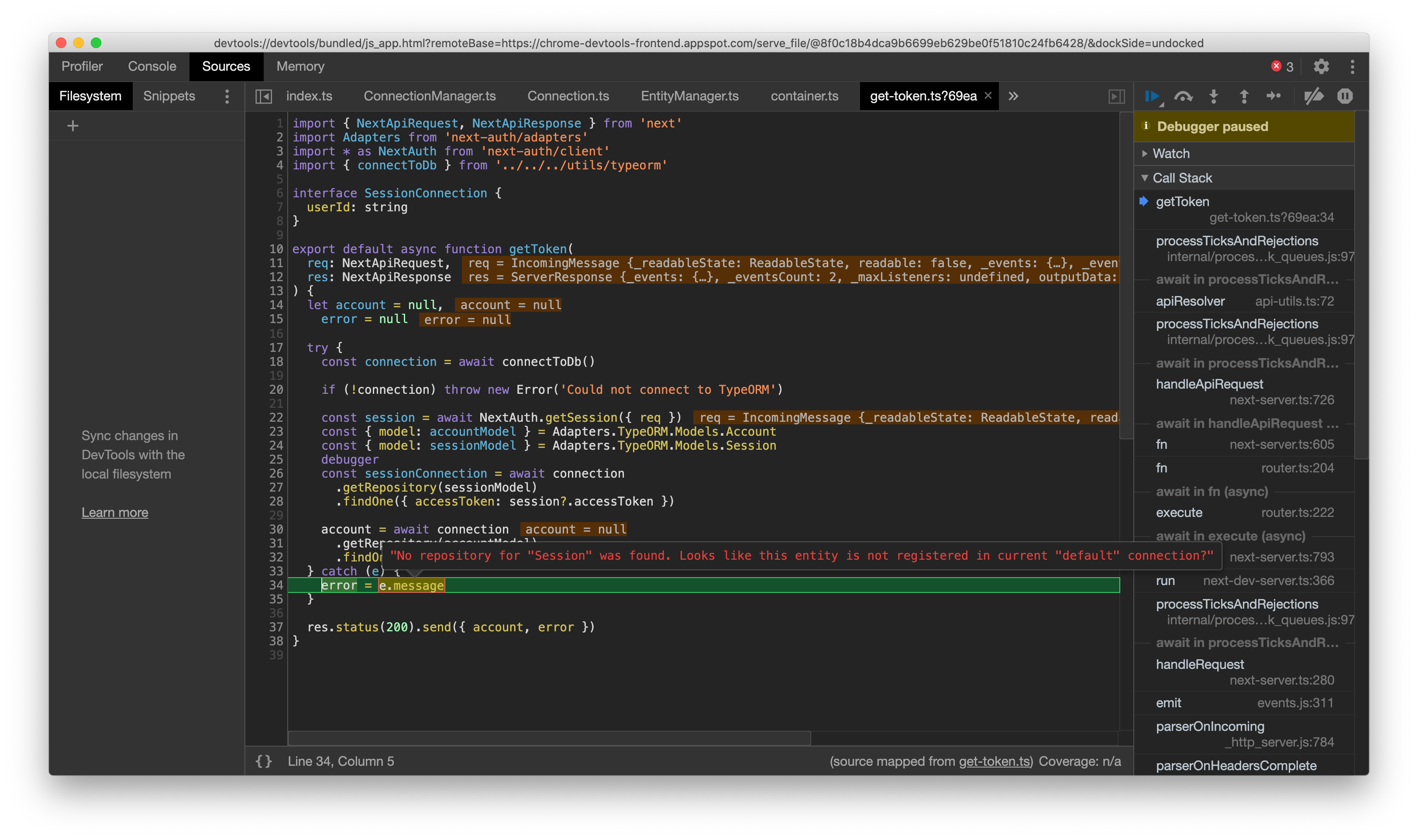The image size is (1418, 840).
Task: Resume script execution
Action: pos(1152,96)
